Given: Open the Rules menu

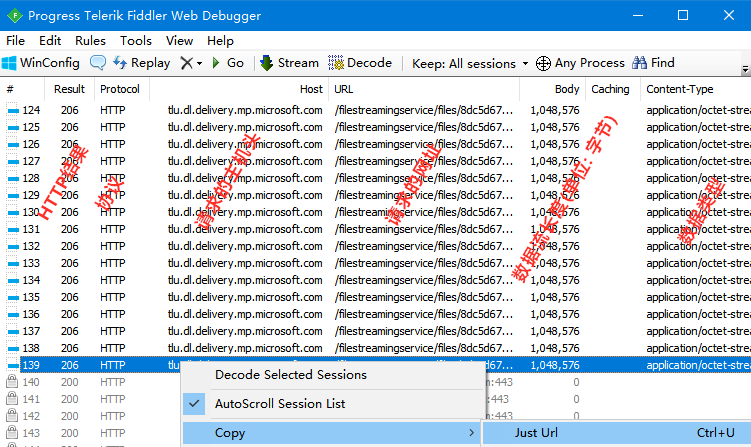Looking at the screenshot, I should [x=90, y=41].
